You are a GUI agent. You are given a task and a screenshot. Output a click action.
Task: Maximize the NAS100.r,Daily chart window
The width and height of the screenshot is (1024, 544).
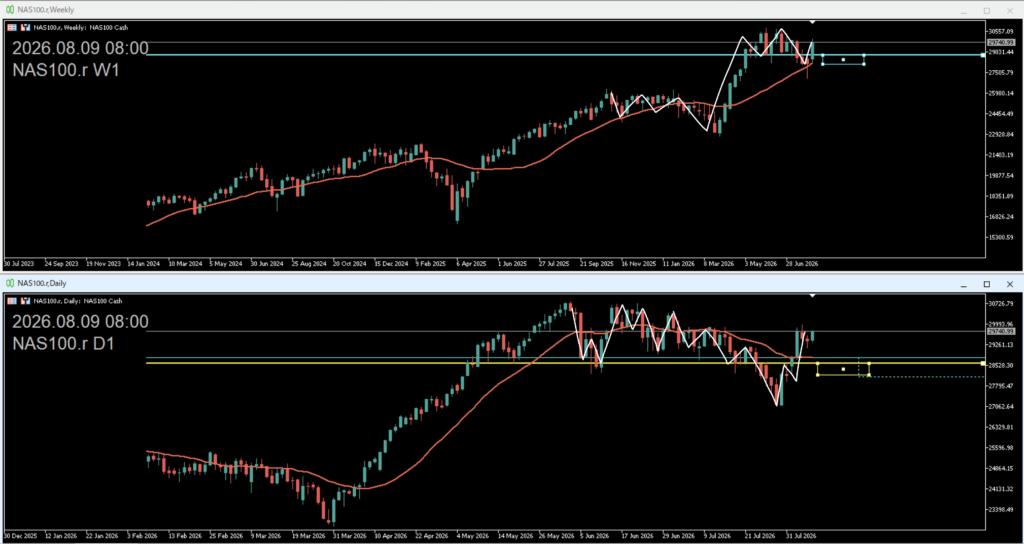pos(987,284)
